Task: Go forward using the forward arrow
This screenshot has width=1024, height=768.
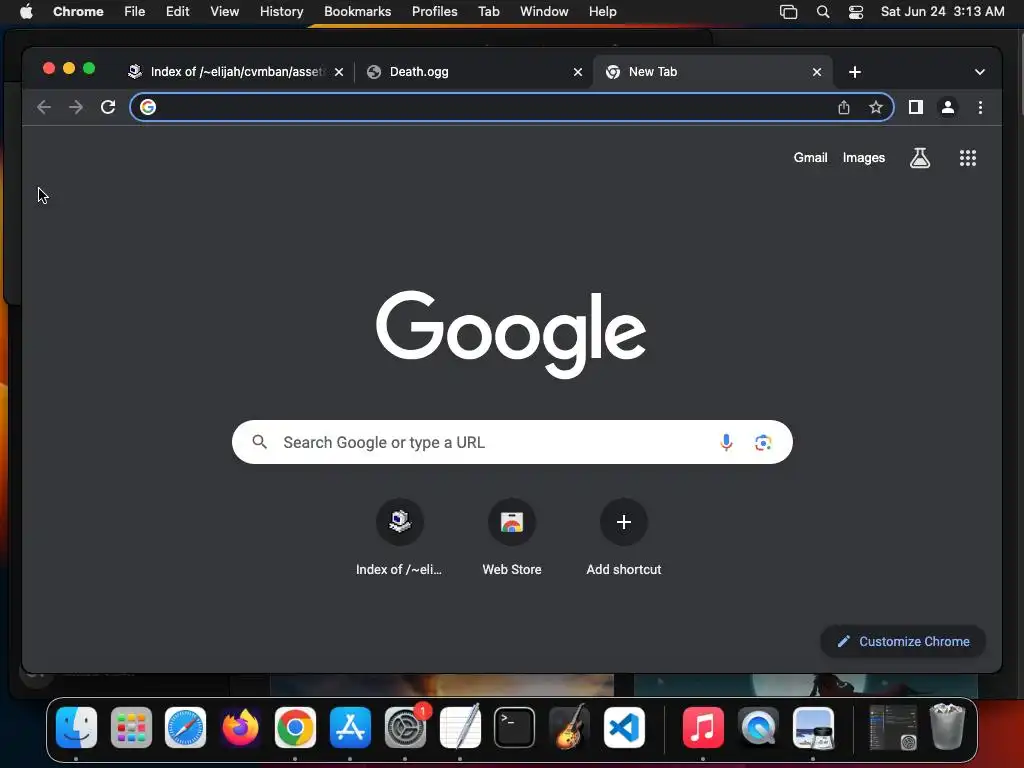Action: pos(76,107)
